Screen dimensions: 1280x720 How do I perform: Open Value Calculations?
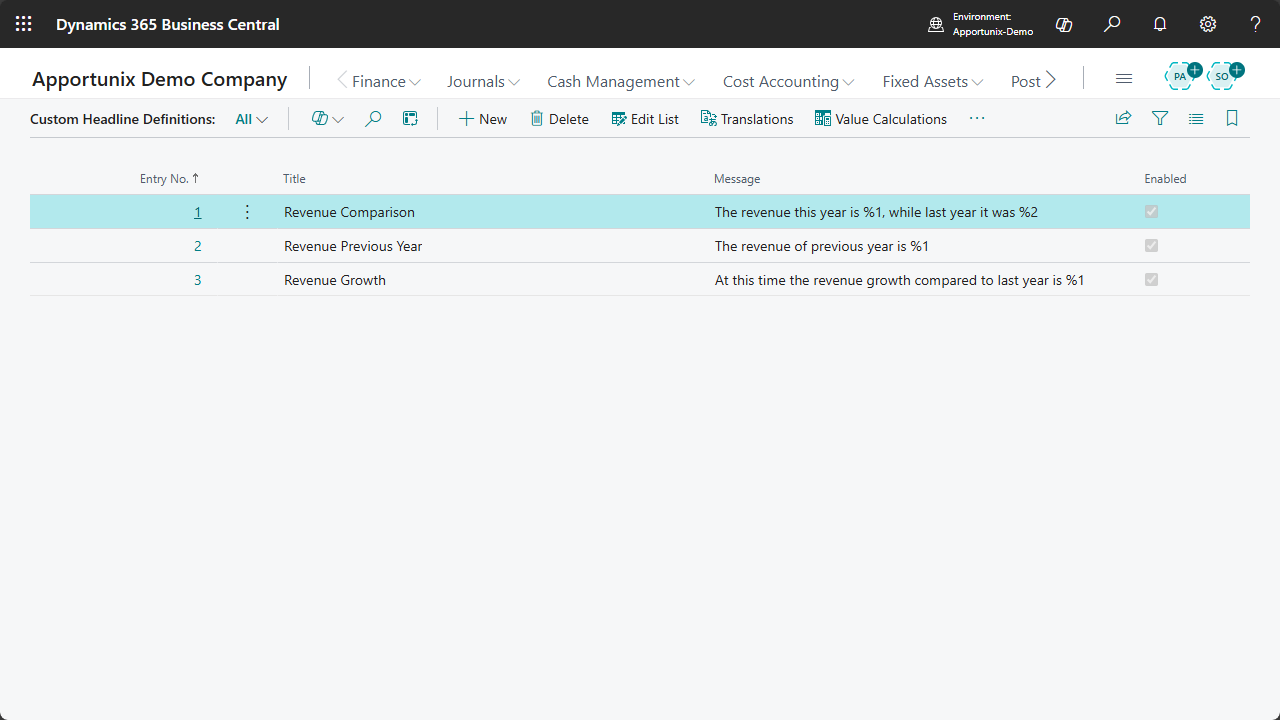(880, 118)
